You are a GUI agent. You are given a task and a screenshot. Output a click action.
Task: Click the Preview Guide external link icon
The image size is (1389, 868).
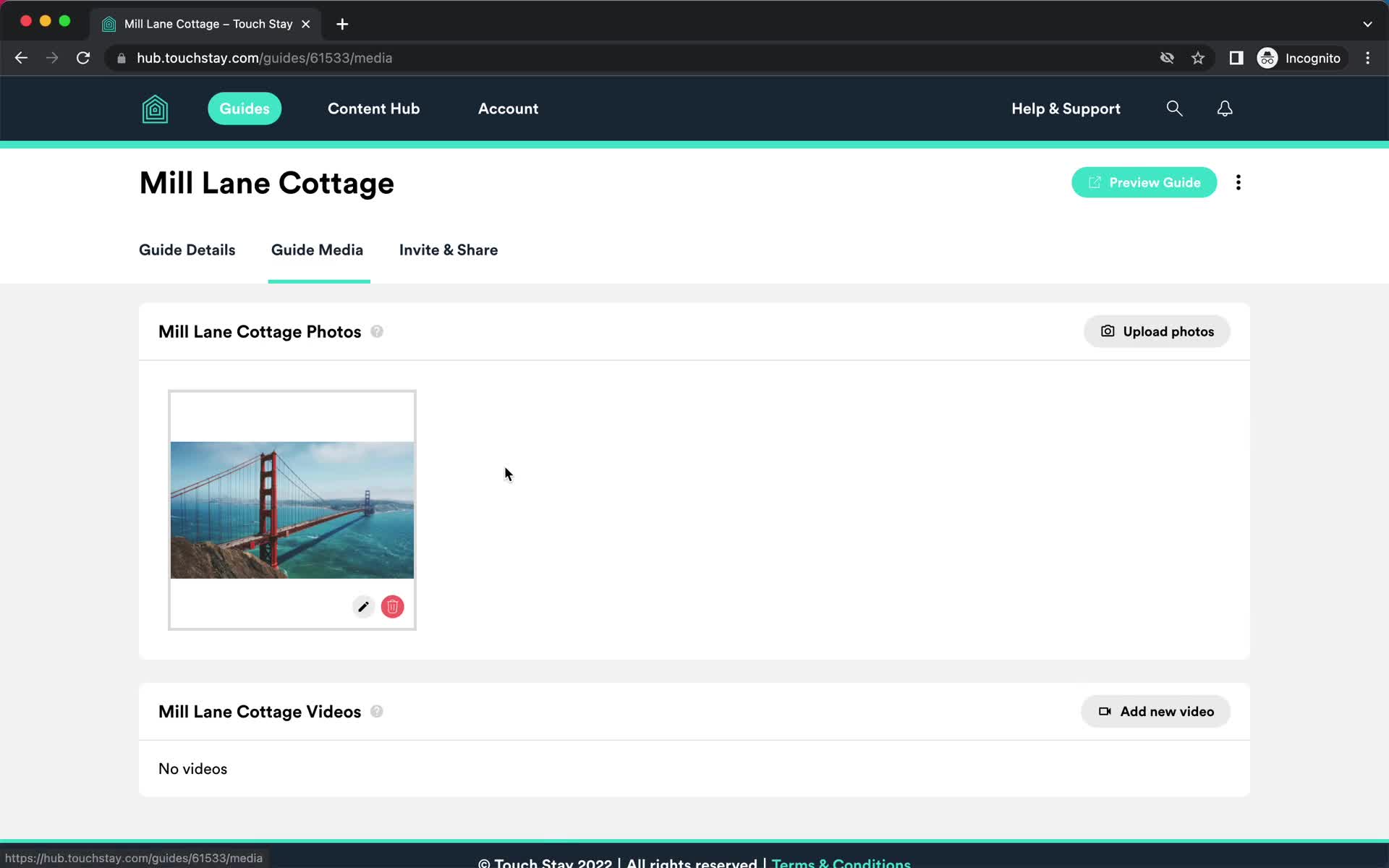click(x=1095, y=182)
